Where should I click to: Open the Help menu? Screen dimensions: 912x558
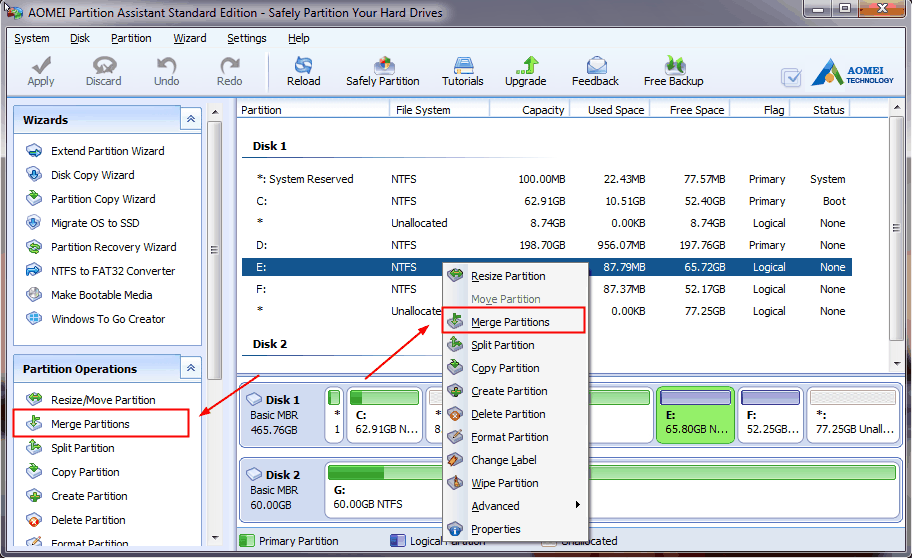pyautogui.click(x=298, y=38)
